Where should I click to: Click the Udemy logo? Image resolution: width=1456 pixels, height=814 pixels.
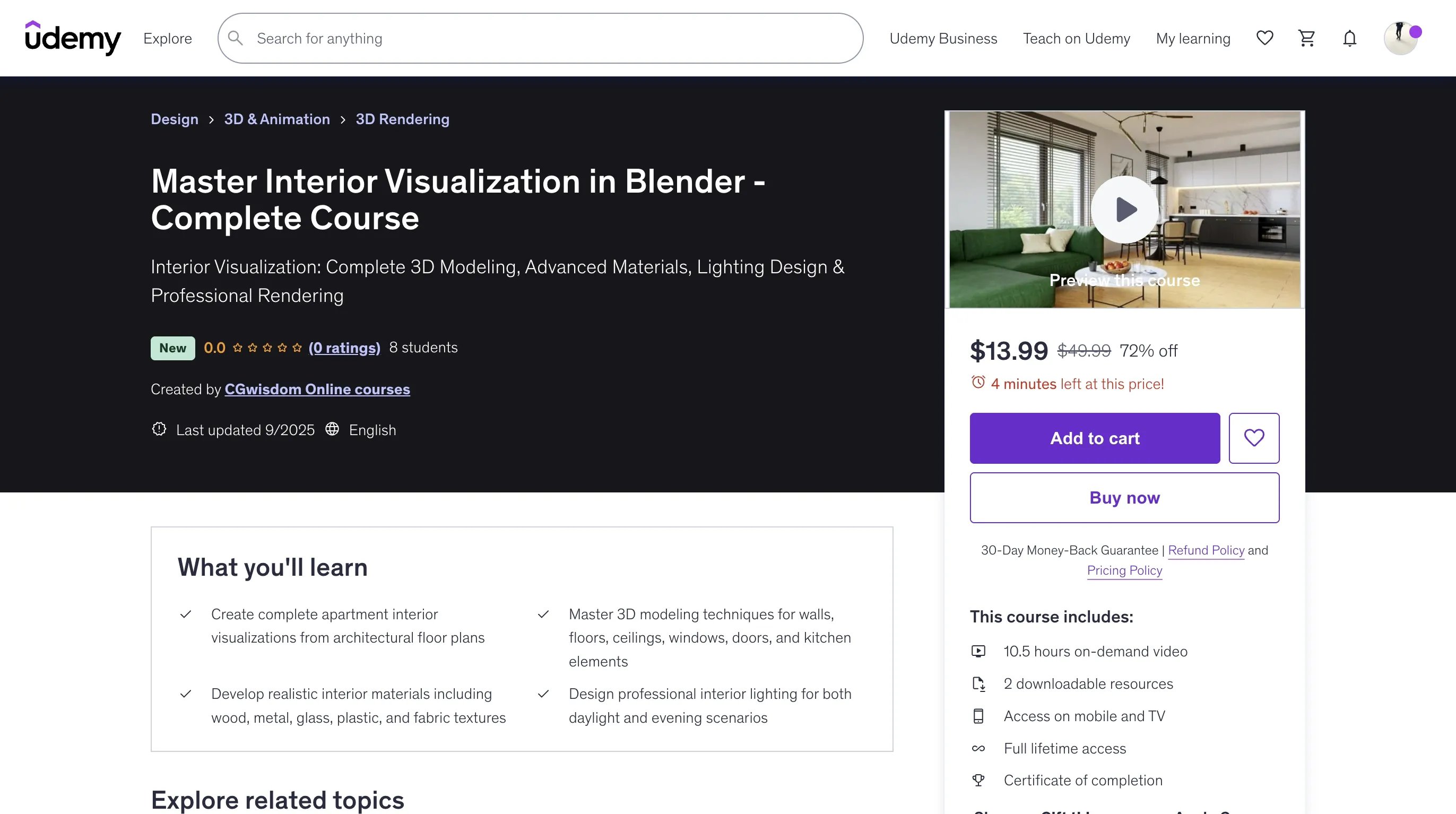pos(73,38)
